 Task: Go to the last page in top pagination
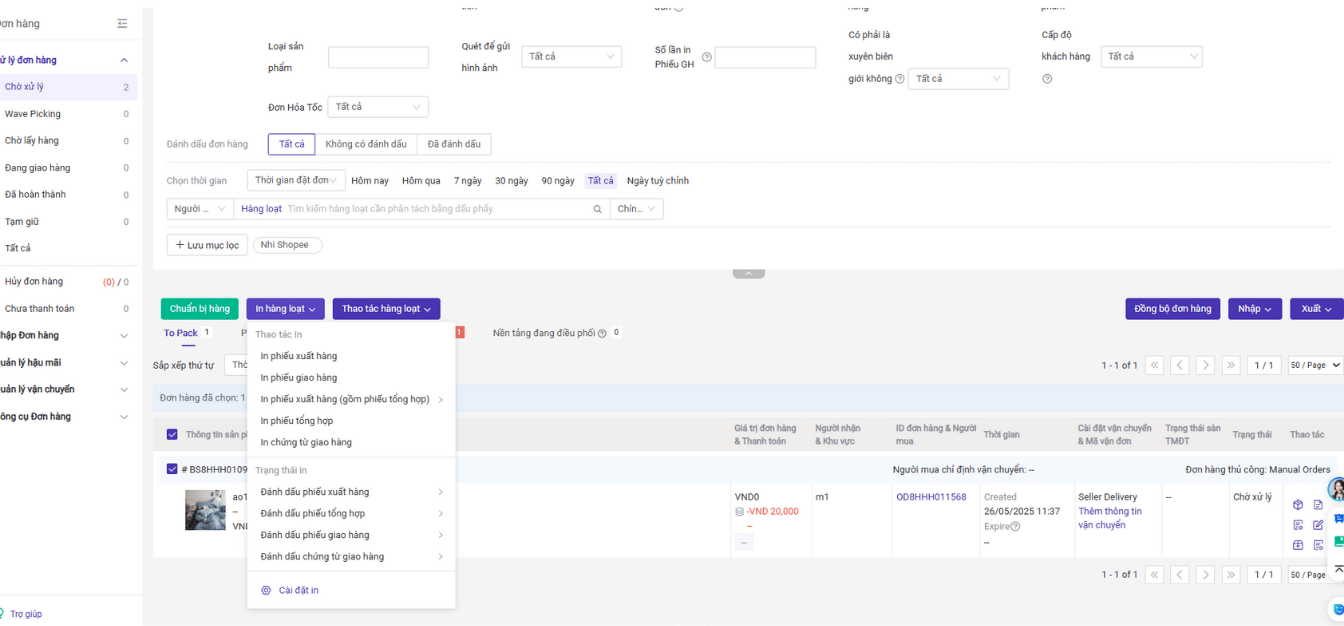tap(1231, 366)
